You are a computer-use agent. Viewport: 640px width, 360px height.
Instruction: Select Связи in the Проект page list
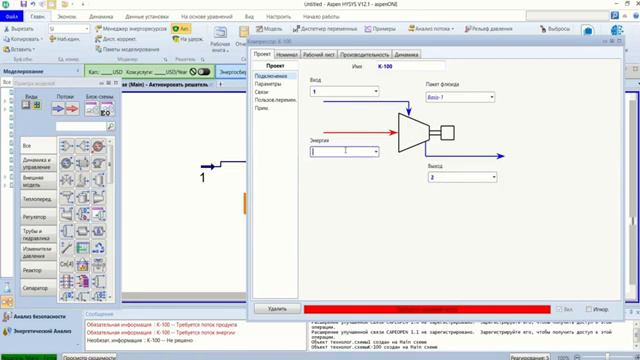pyautogui.click(x=261, y=92)
